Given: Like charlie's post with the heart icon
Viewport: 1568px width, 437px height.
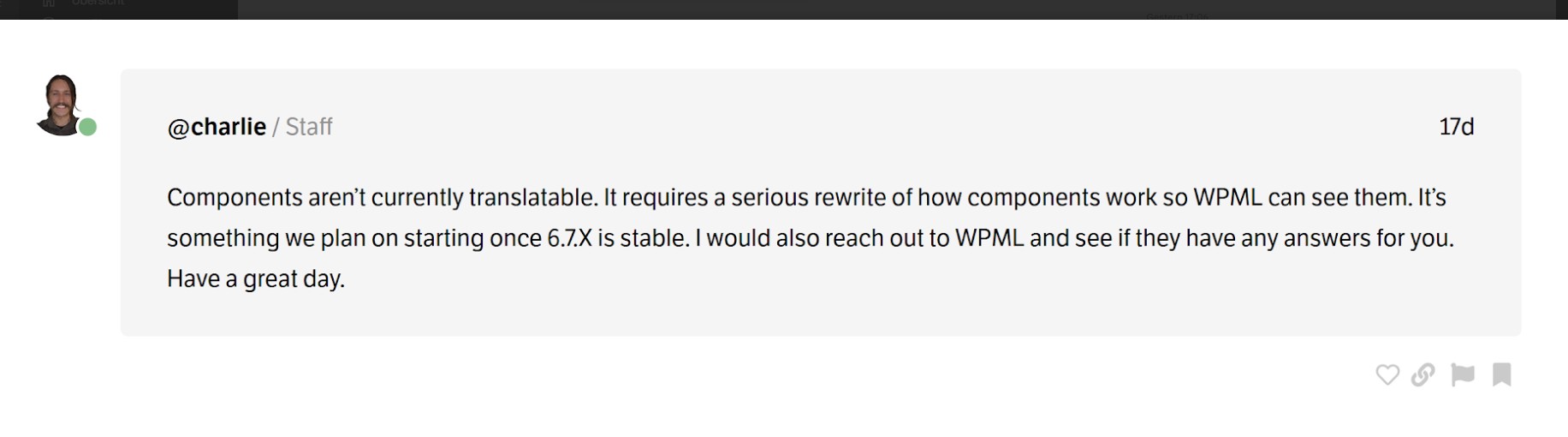Looking at the screenshot, I should click(x=1387, y=374).
